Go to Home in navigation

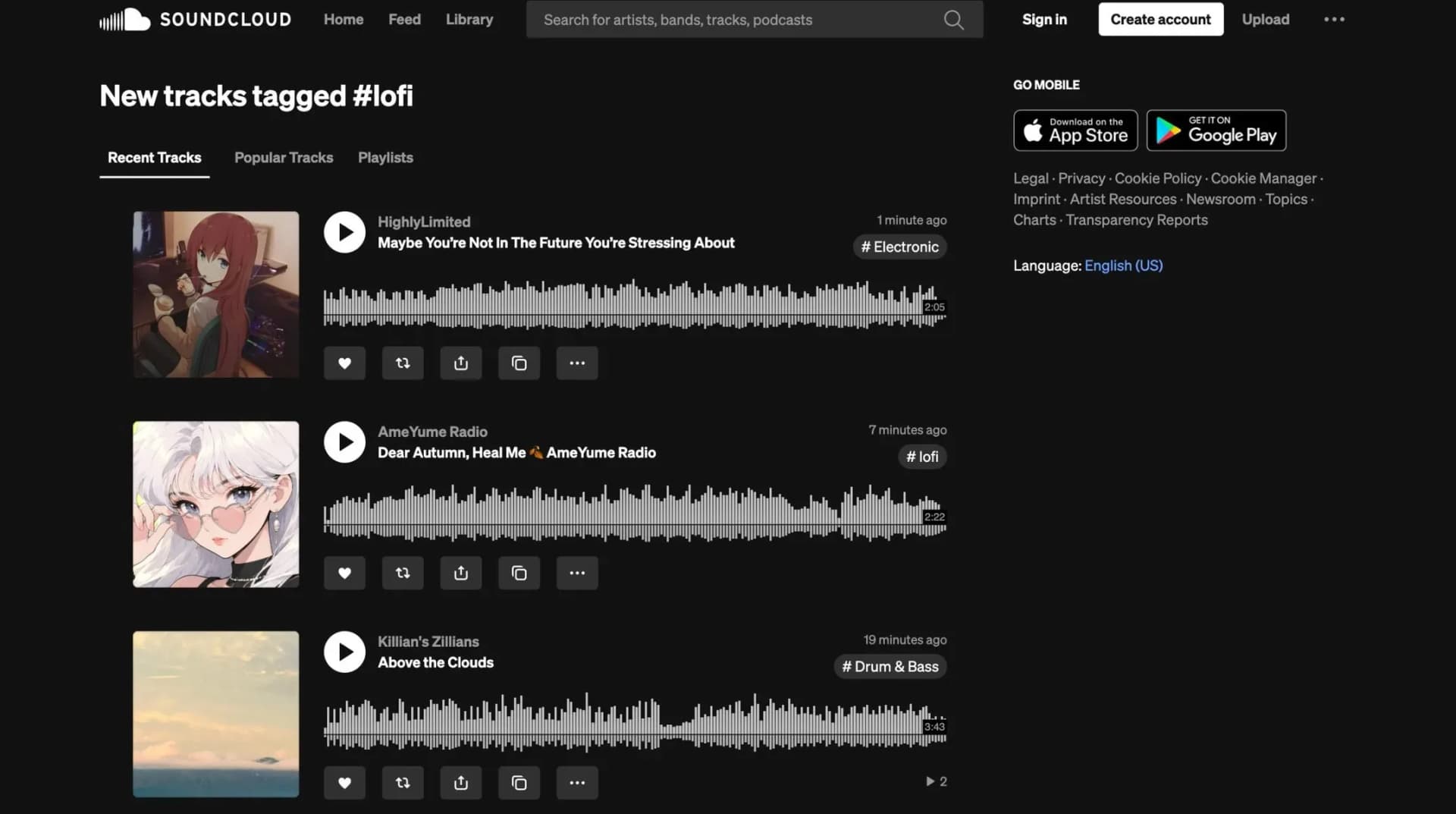coord(344,20)
